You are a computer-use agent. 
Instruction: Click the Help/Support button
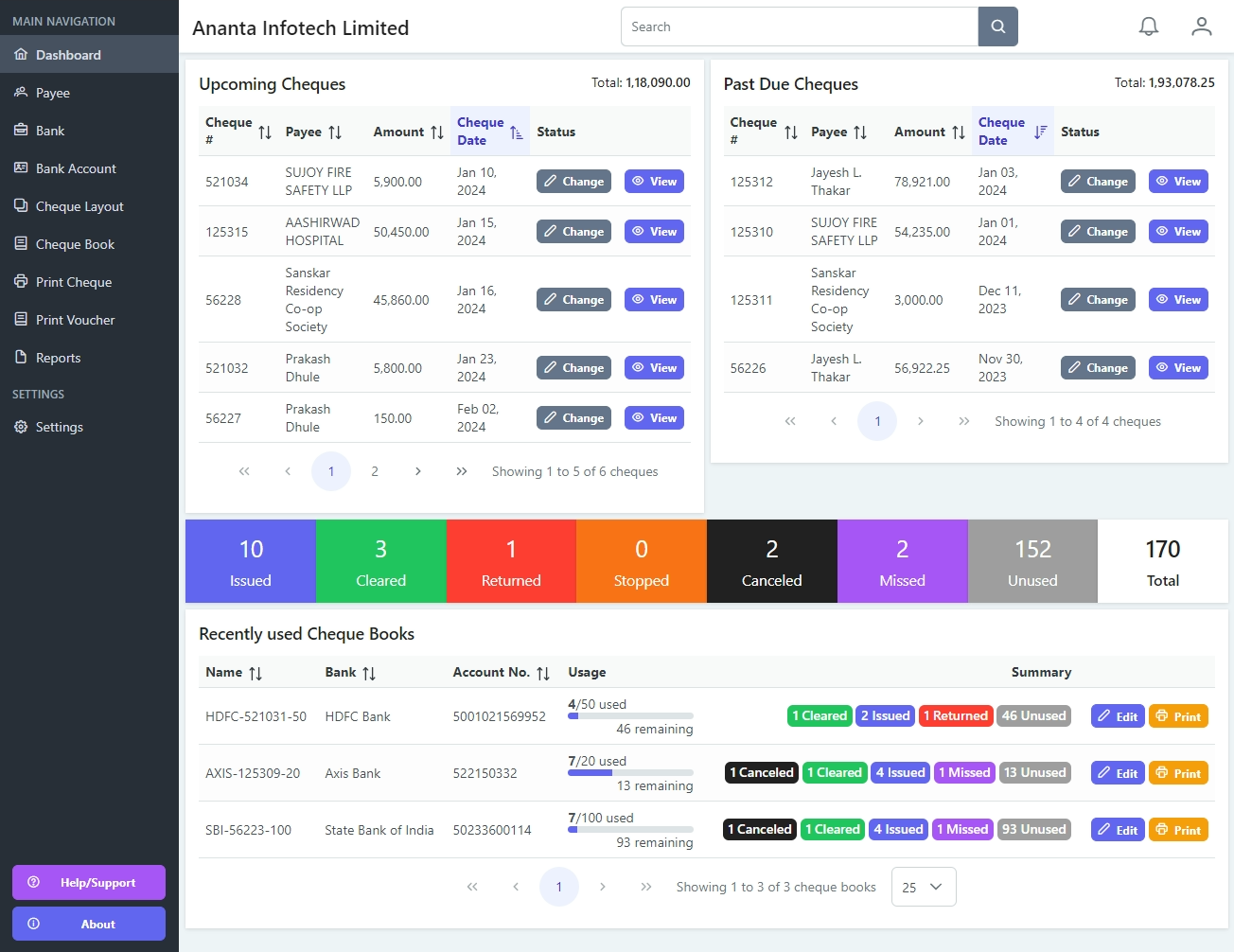click(x=89, y=882)
